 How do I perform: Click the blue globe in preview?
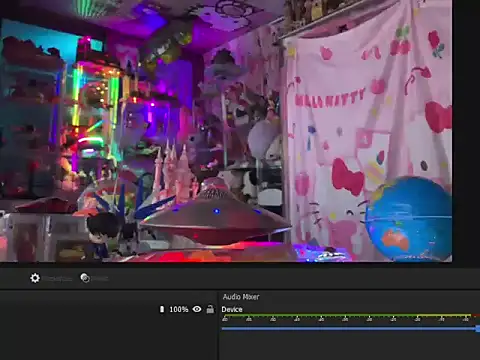(x=409, y=218)
